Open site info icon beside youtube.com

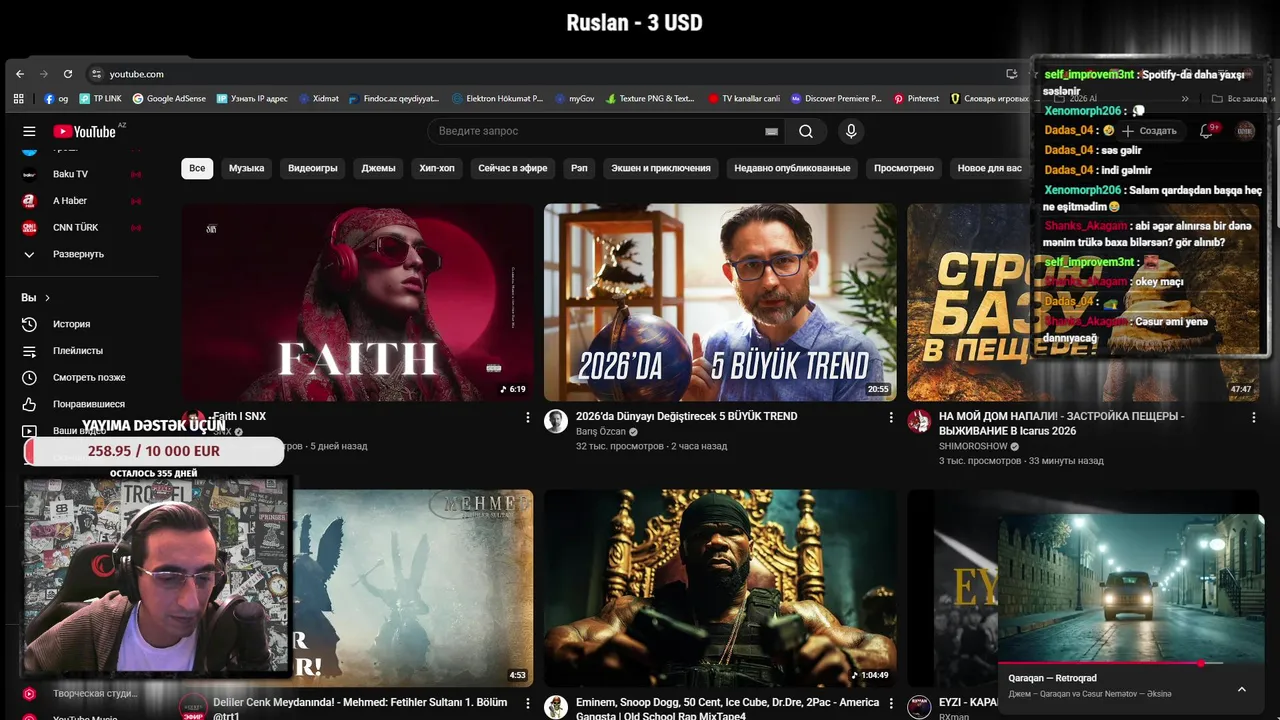[x=96, y=74]
